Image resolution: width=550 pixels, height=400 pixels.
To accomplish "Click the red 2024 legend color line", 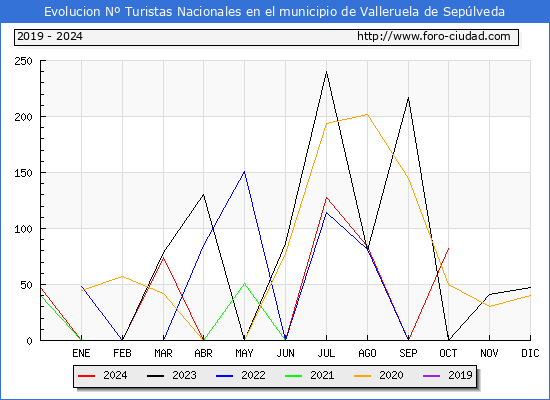I will click(86, 376).
